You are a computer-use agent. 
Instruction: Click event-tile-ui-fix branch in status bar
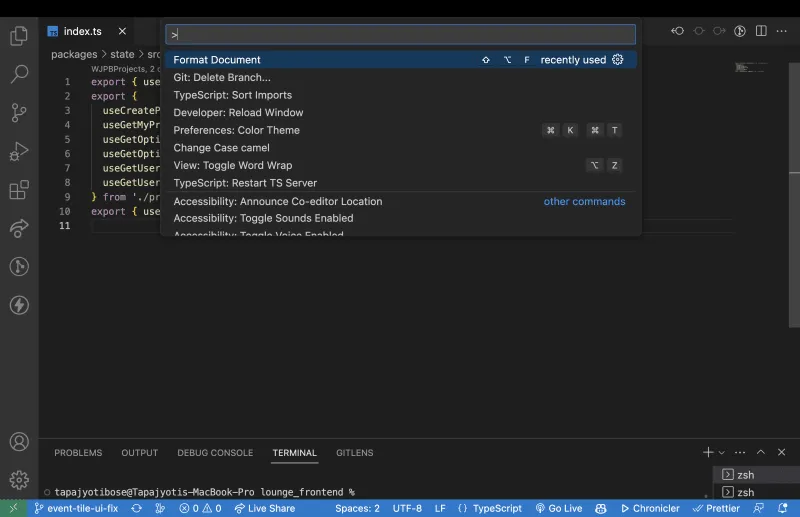(76, 508)
